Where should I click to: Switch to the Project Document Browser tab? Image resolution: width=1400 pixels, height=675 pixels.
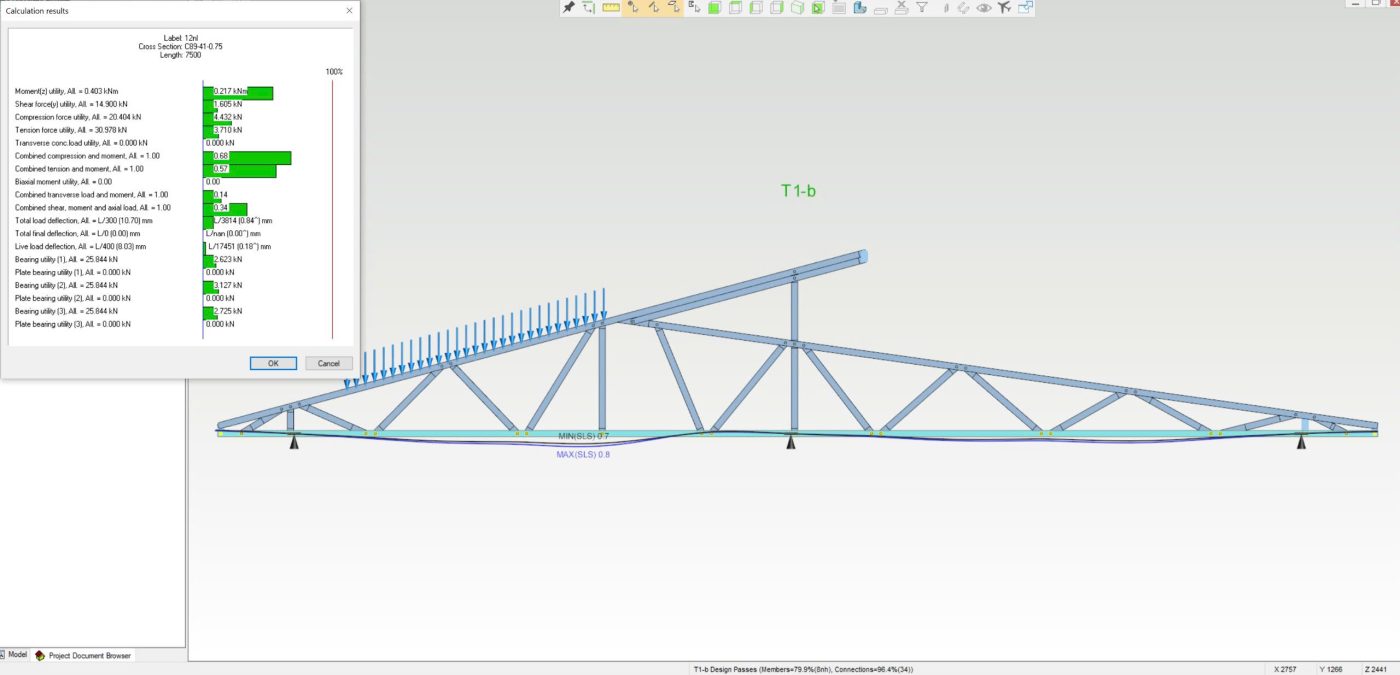point(89,656)
